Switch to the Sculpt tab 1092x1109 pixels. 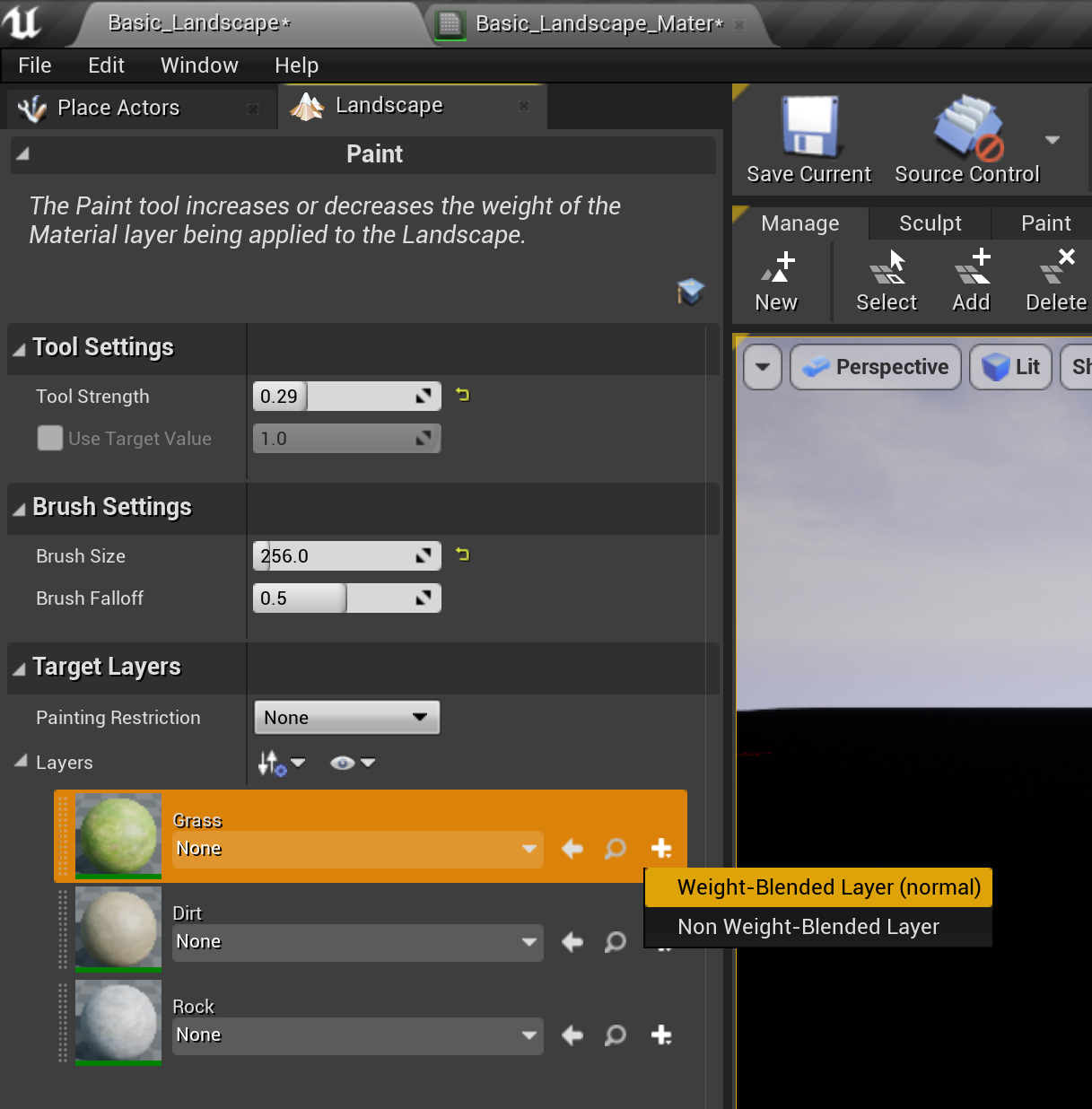click(930, 223)
